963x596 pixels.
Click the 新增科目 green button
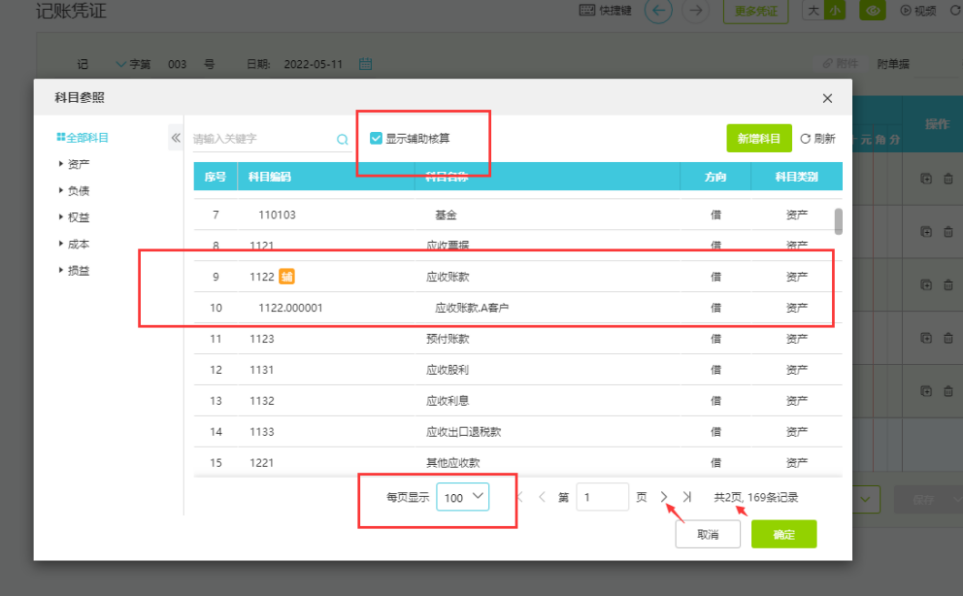point(758,138)
